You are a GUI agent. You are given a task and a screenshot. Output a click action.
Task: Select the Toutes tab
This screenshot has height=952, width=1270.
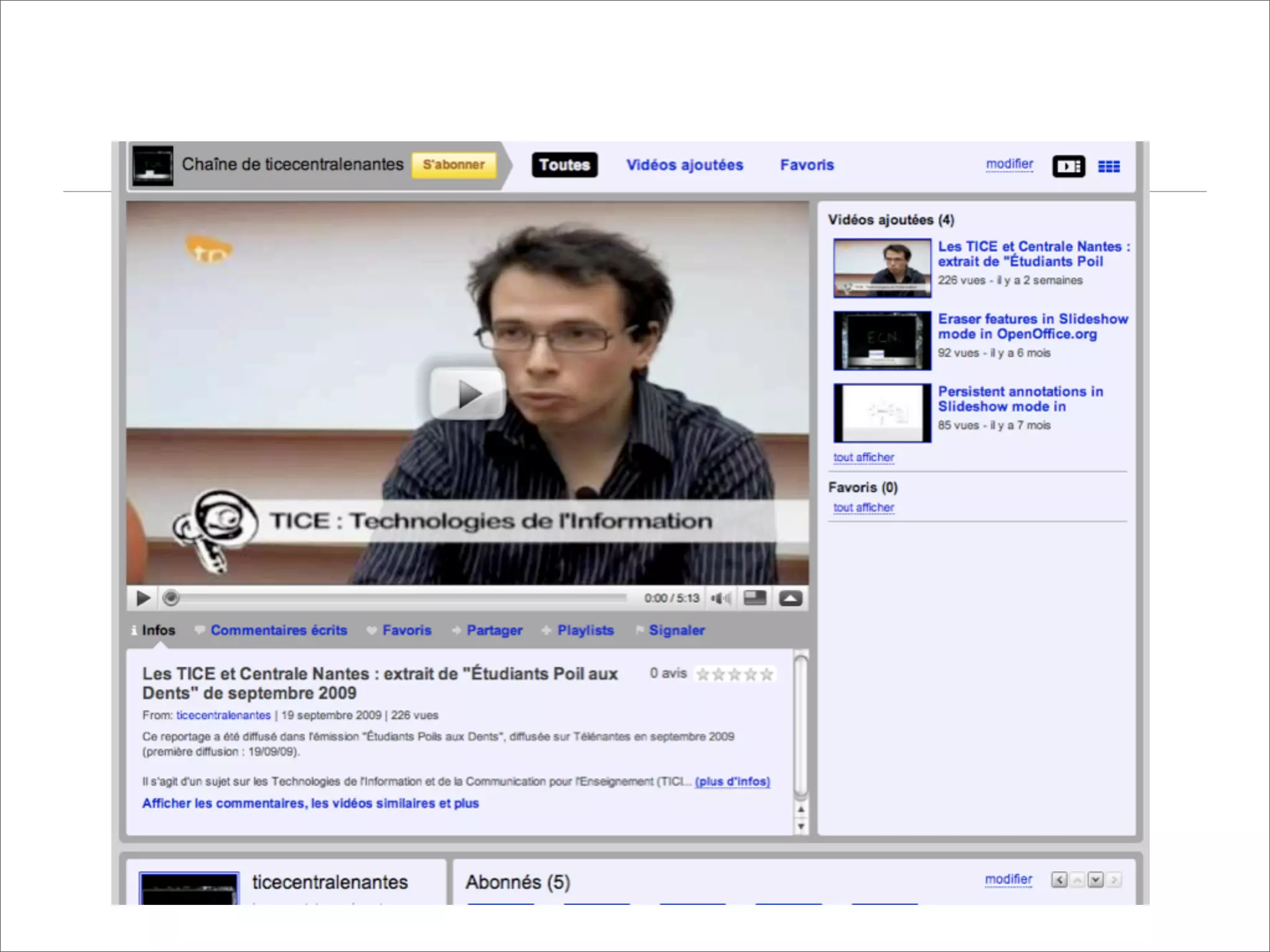point(564,165)
